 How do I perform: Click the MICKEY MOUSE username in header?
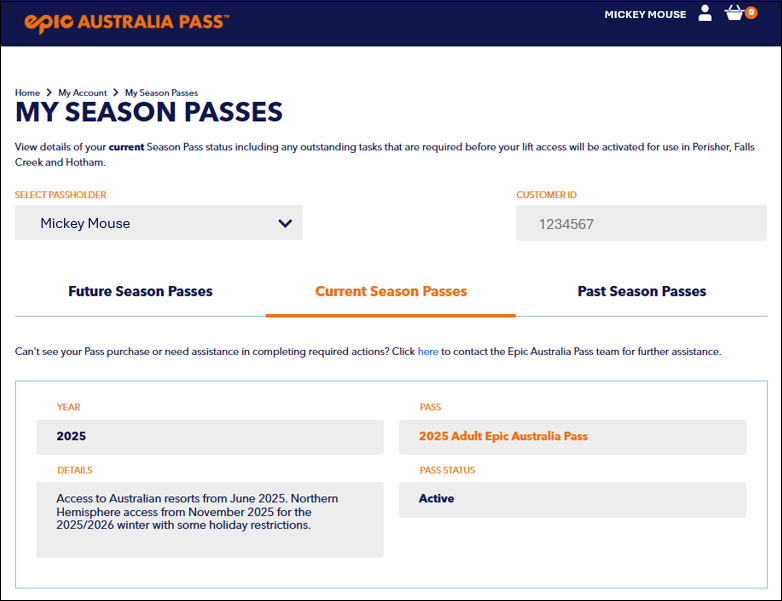645,15
